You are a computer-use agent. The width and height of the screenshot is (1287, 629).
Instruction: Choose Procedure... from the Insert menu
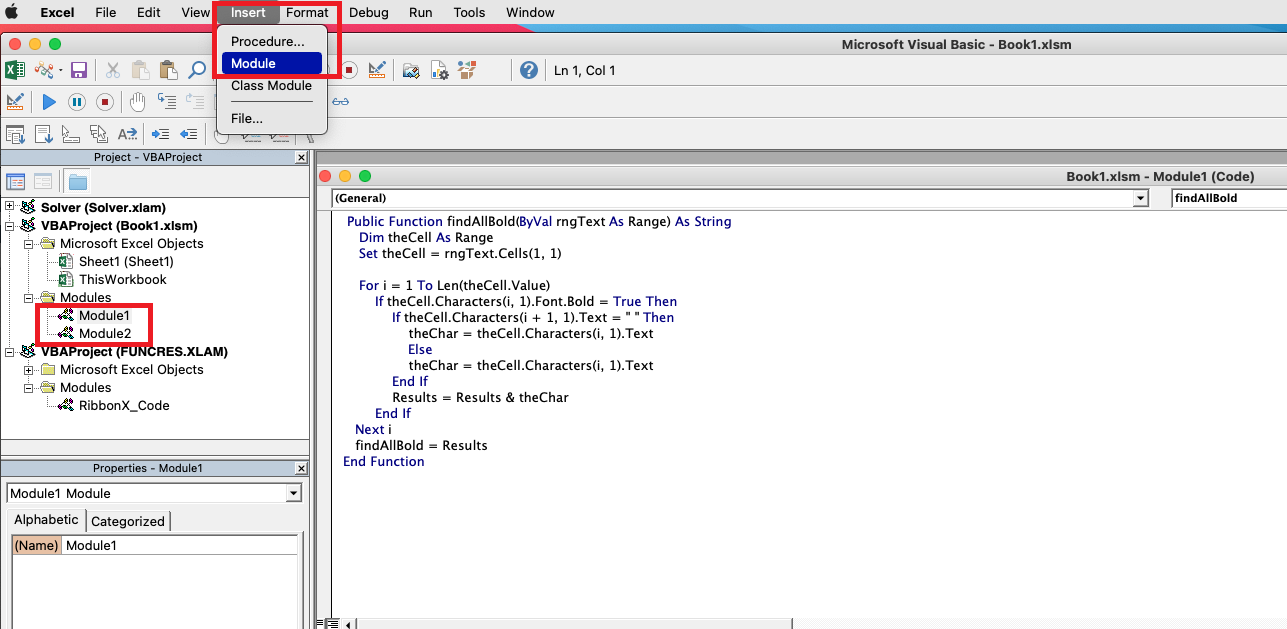pos(270,41)
